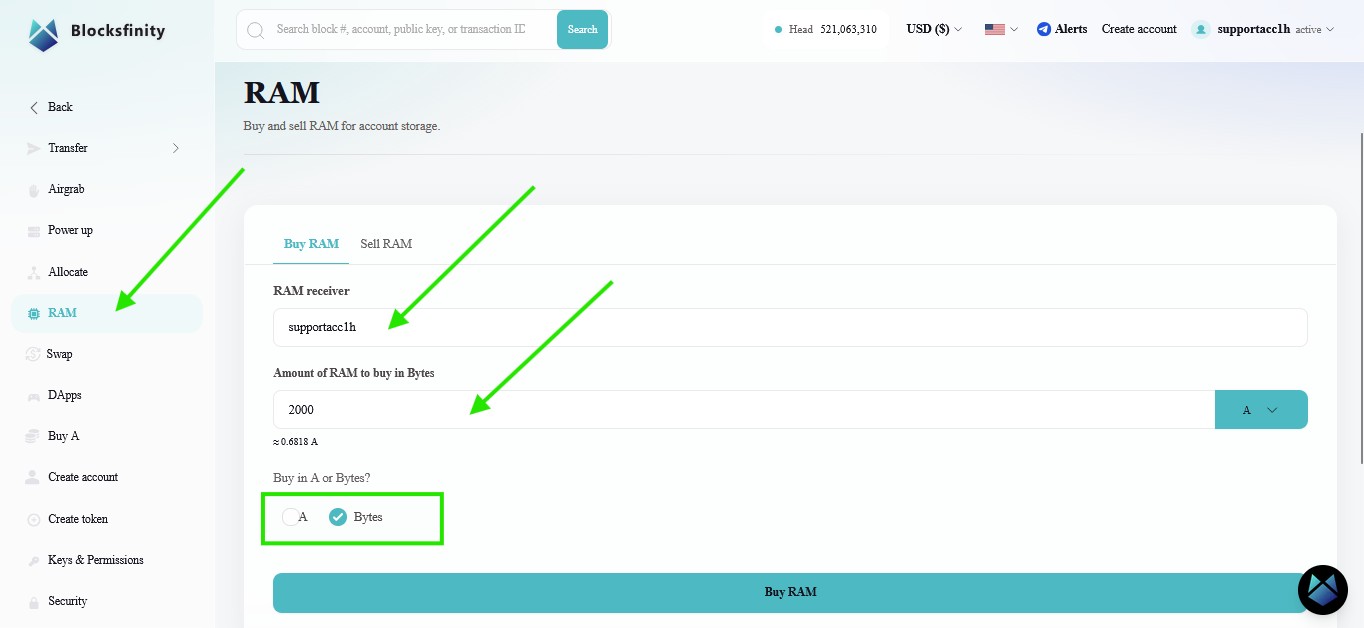Click the Security lock icon
Image resolution: width=1364 pixels, height=628 pixels.
tap(34, 601)
